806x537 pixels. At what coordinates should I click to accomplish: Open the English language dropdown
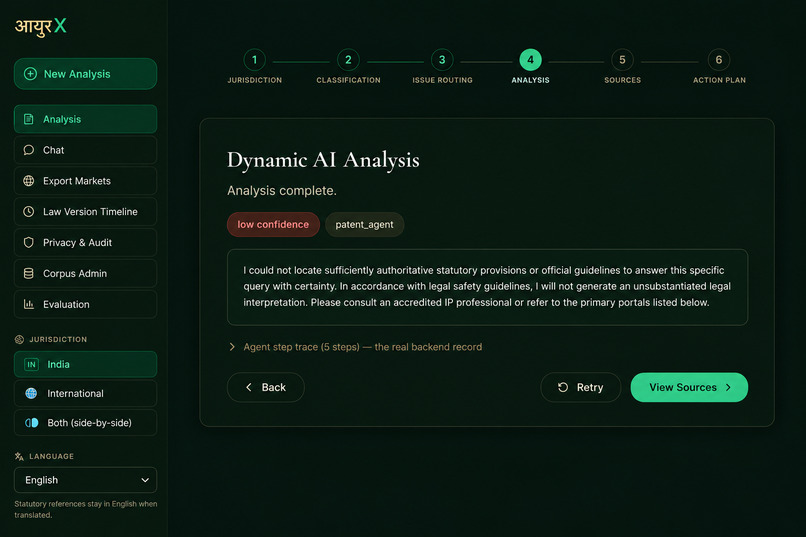[x=85, y=480]
